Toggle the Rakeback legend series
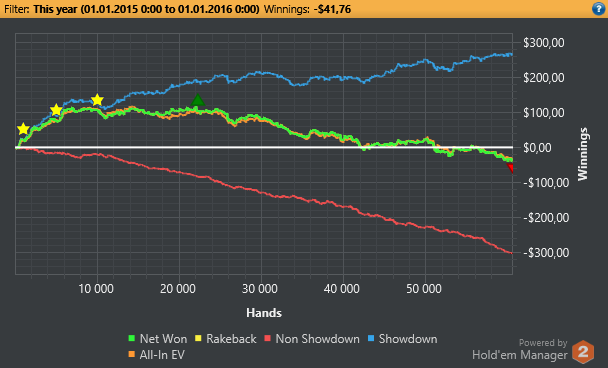Image resolution: width=608 pixels, height=368 pixels. click(x=226, y=339)
